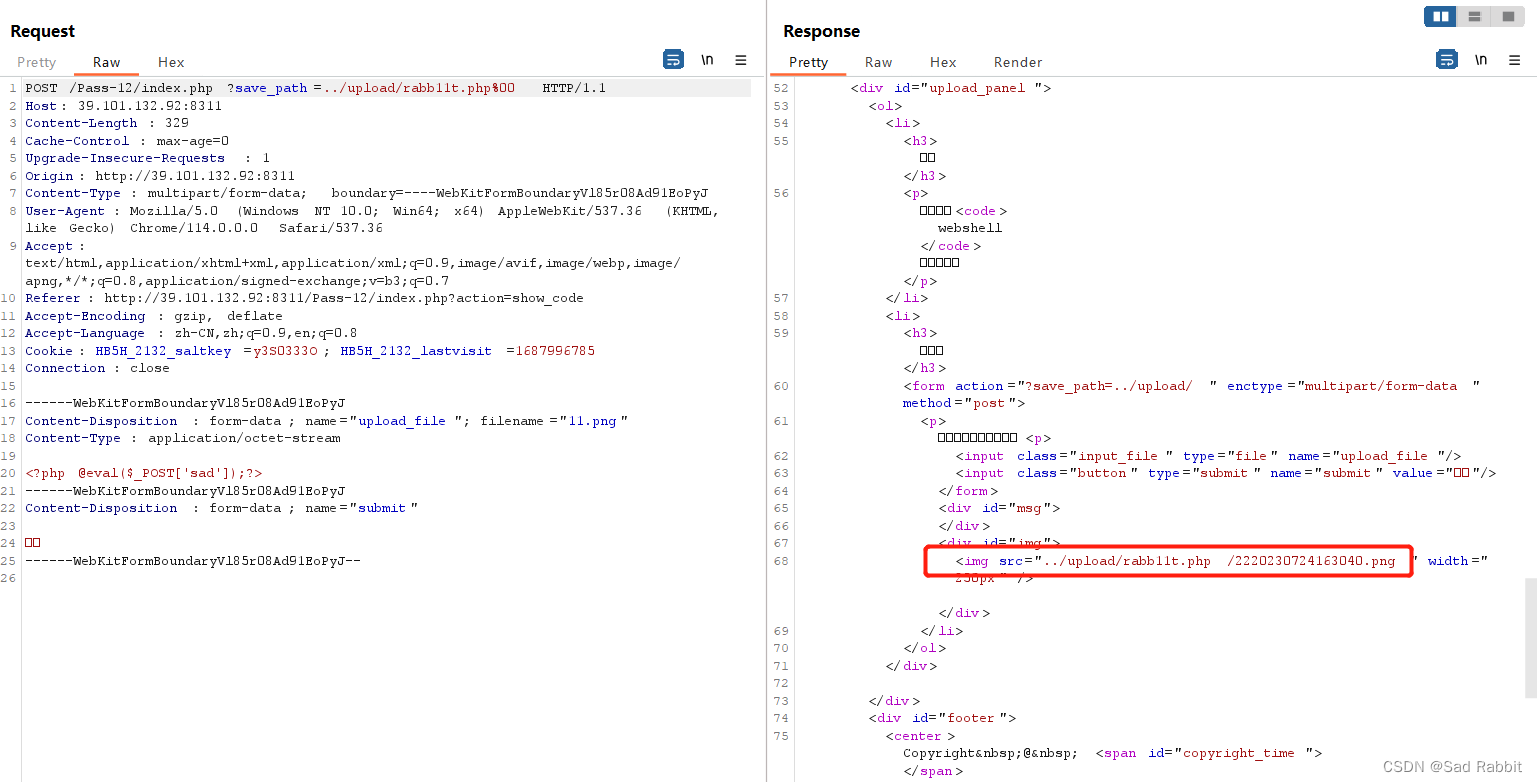Image resolution: width=1537 pixels, height=782 pixels.
Task: Click the save_path parameter name in request line
Action: coord(271,88)
